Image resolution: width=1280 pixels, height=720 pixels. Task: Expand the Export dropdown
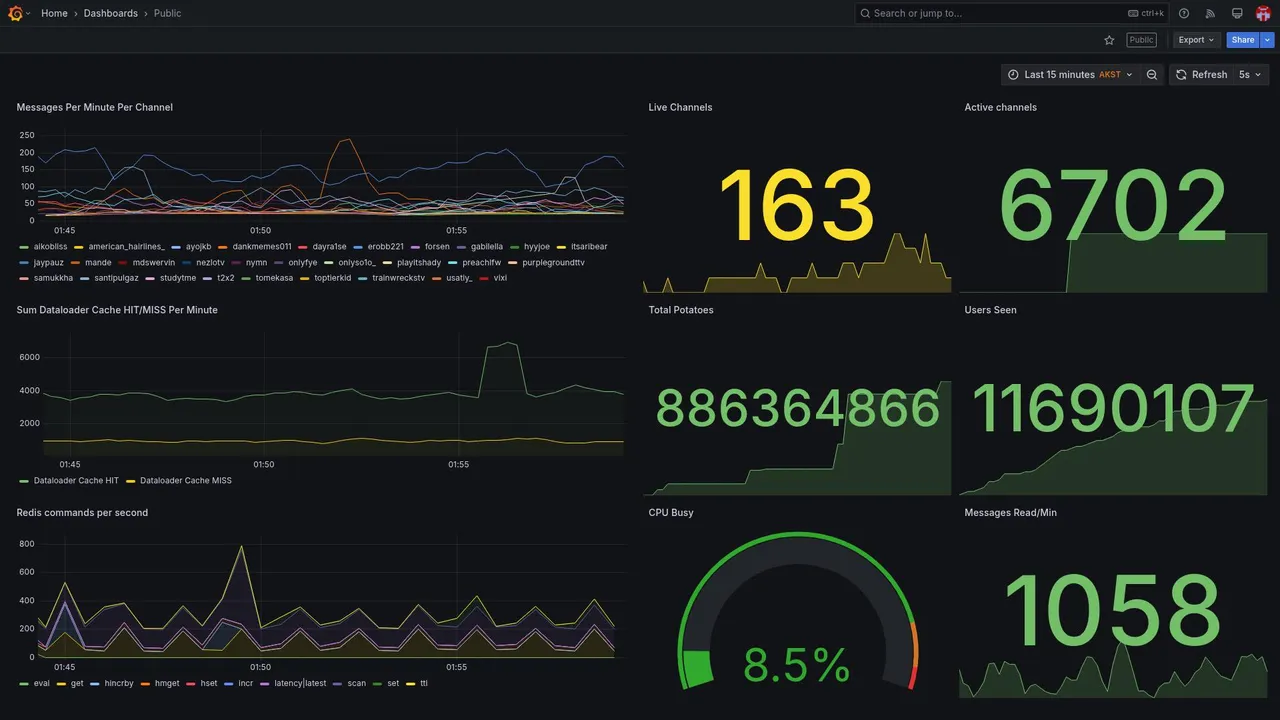[1196, 40]
